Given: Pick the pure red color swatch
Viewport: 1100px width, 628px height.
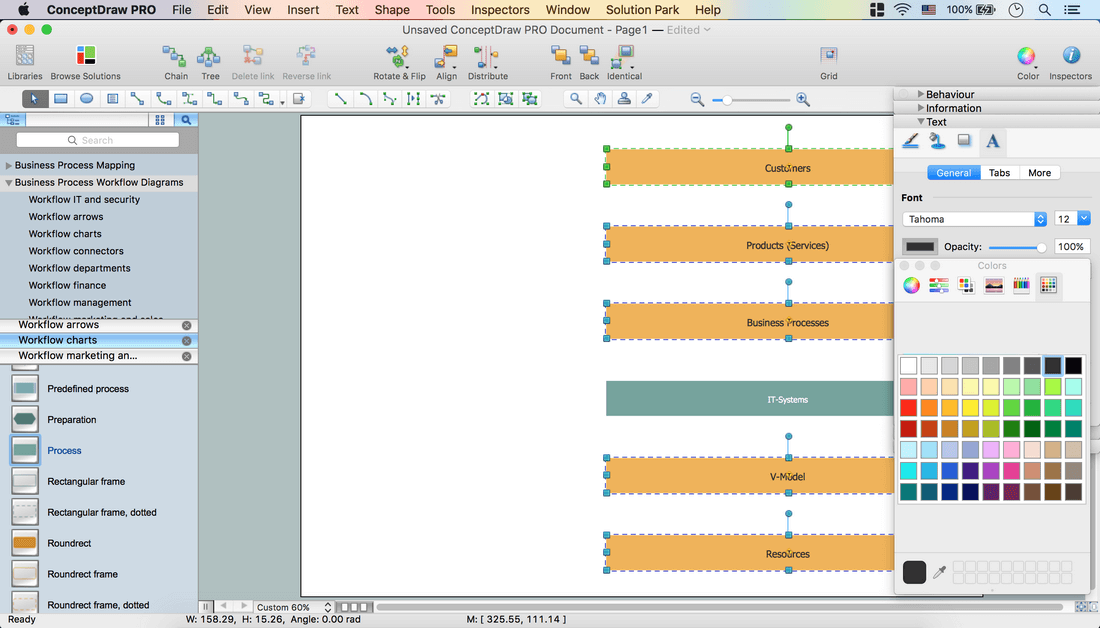Looking at the screenshot, I should (x=908, y=408).
